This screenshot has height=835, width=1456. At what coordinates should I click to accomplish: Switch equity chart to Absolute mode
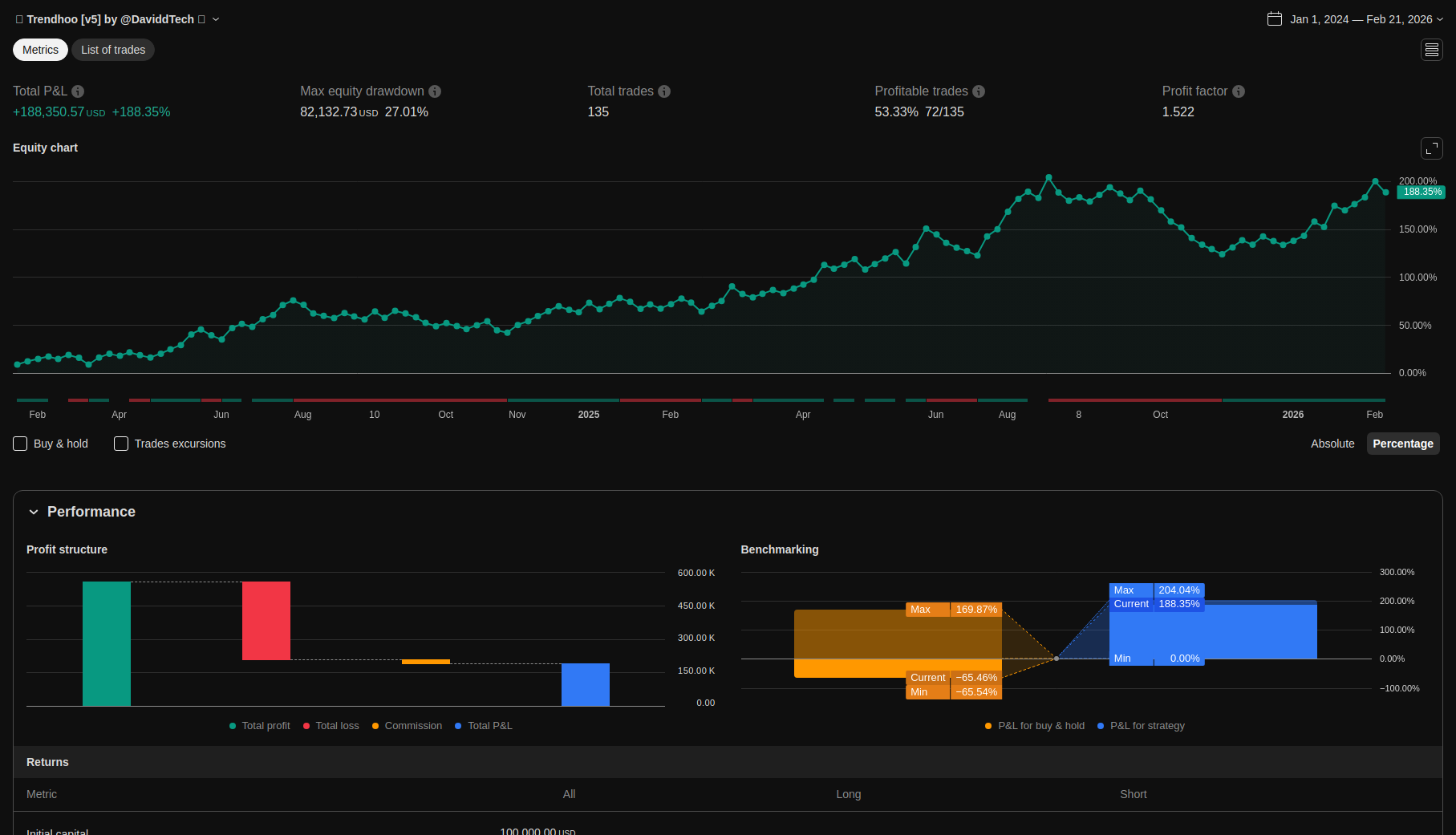pos(1332,444)
